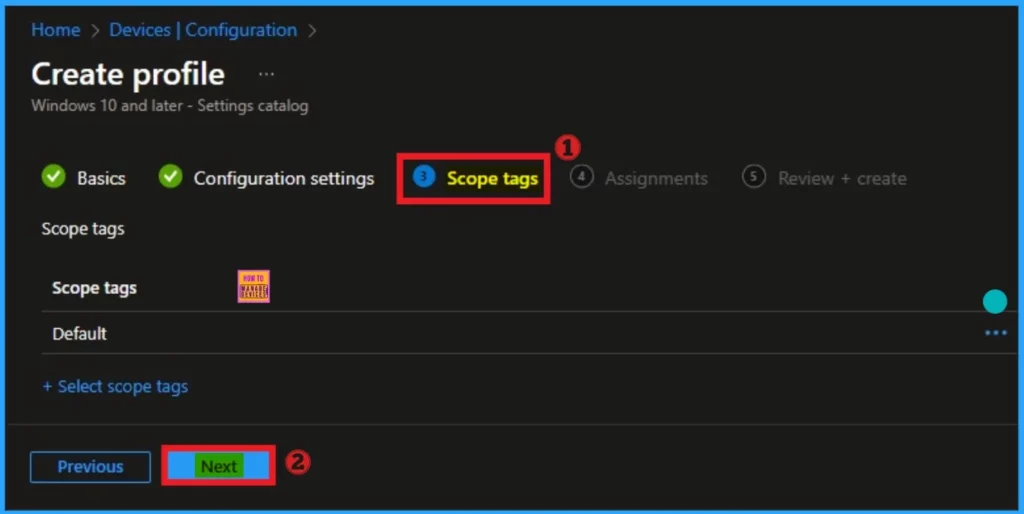Open Default scope tag ellipsis menu
The height and width of the screenshot is (514, 1024).
pyautogui.click(x=995, y=333)
